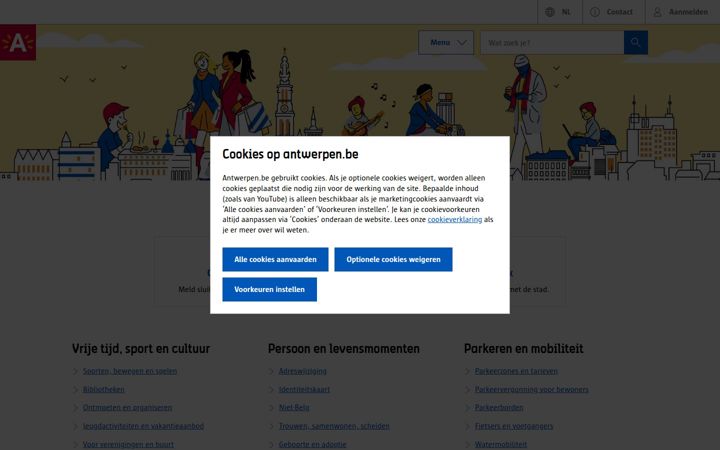This screenshot has width=720, height=450.
Task: Open 'Parkeerzones en tarieven' link
Action: (516, 371)
